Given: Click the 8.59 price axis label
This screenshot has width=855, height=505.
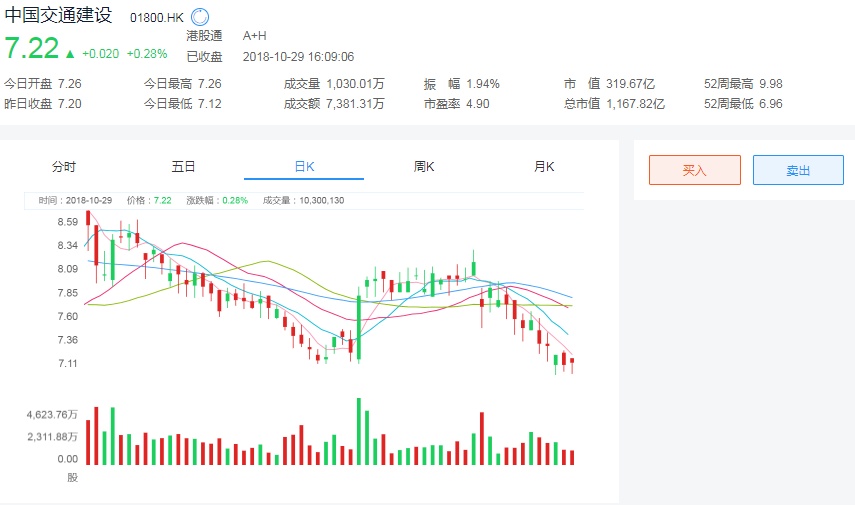Looking at the screenshot, I should tap(68, 222).
